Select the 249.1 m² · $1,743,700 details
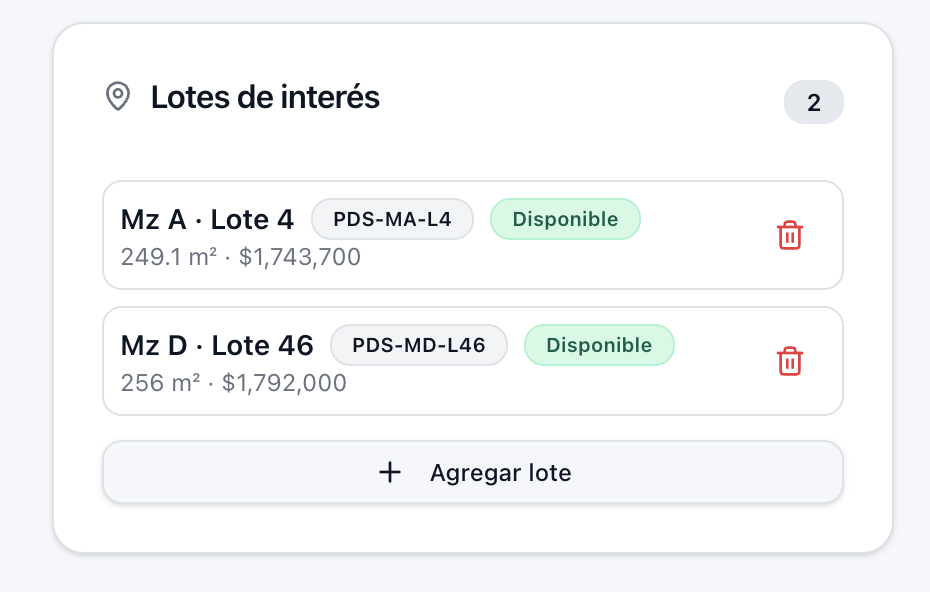The width and height of the screenshot is (930, 592). pyautogui.click(x=241, y=257)
